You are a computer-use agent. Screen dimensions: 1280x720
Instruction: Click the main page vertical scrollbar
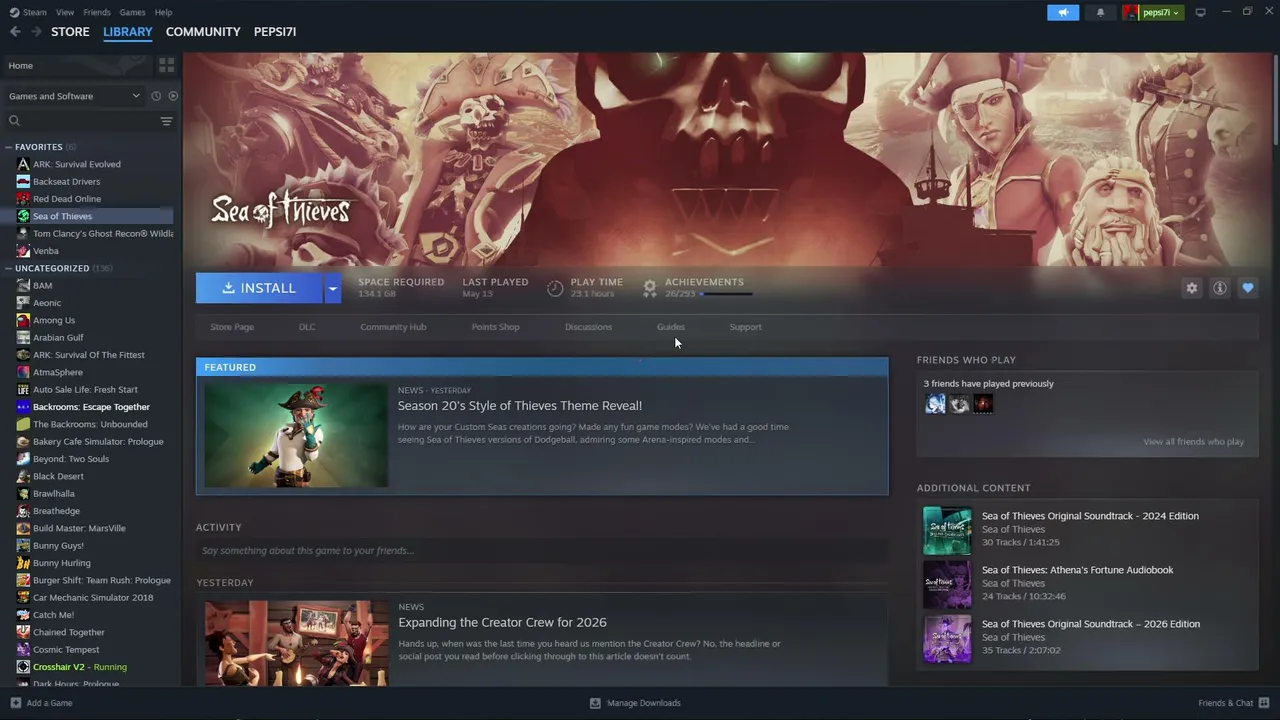coord(1275,100)
